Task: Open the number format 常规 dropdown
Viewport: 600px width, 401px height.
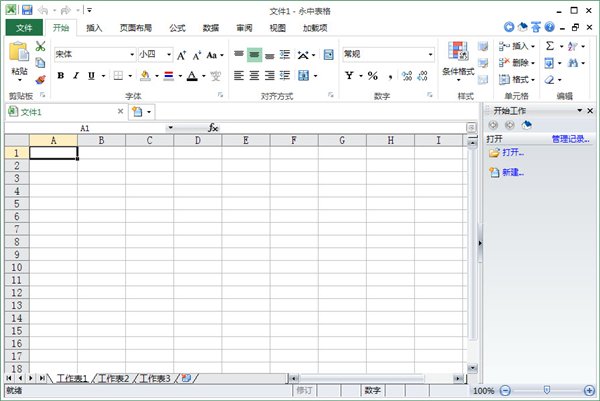Action: point(430,54)
